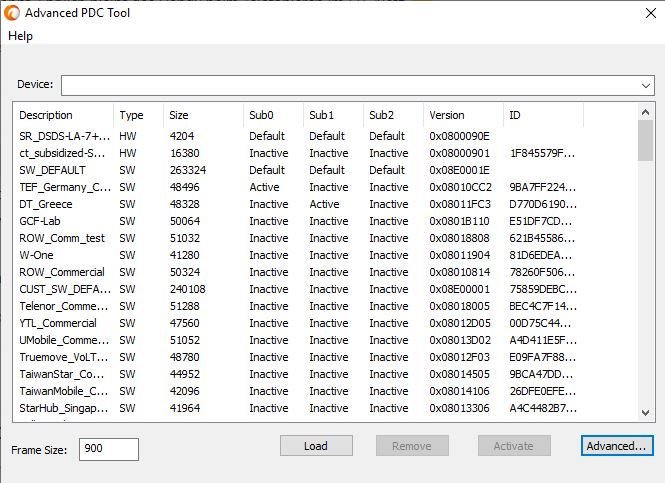Sort by Size column header
665x483 pixels.
click(x=204, y=115)
